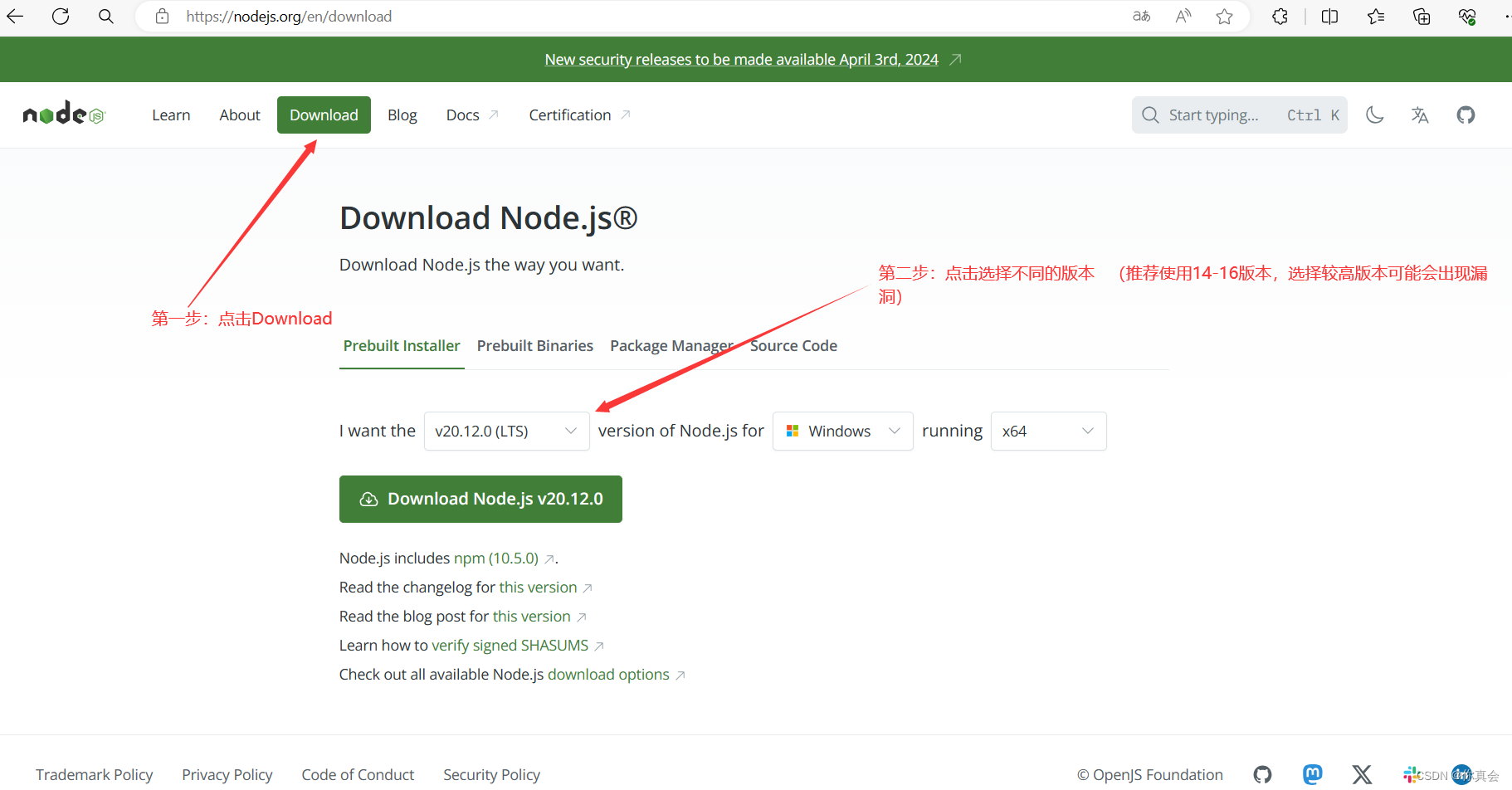Add page to favorites with star icon
1512x790 pixels.
coord(1225,16)
